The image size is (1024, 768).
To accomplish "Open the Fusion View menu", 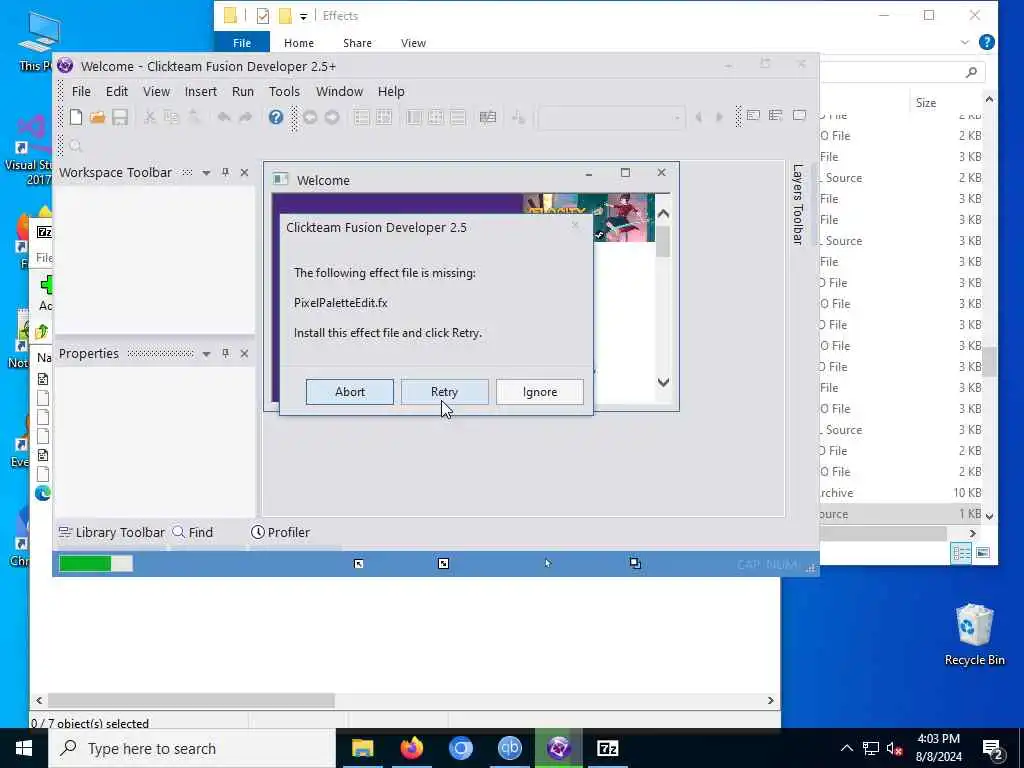I will [x=156, y=91].
